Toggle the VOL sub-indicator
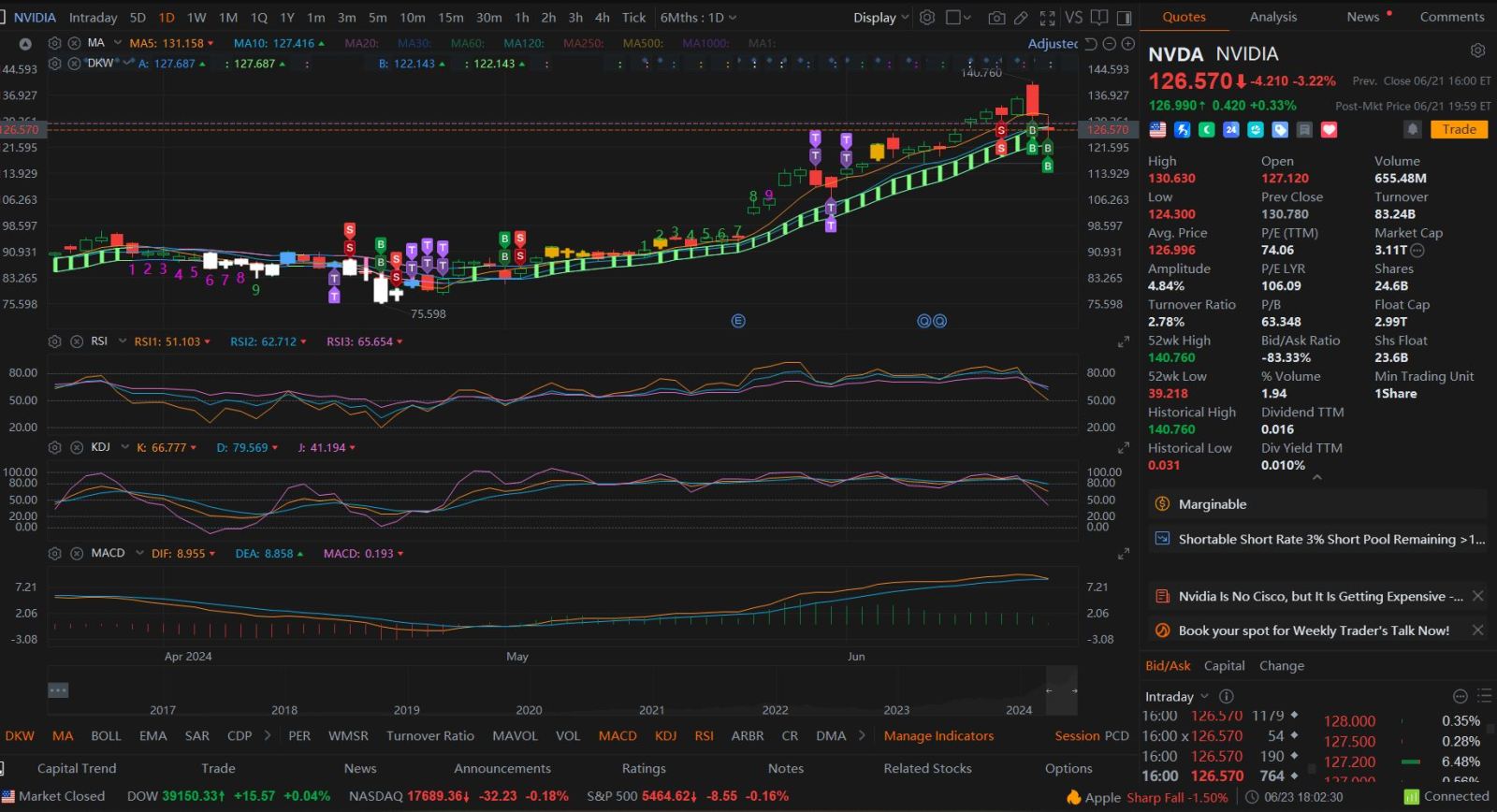Image resolution: width=1497 pixels, height=812 pixels. click(568, 735)
